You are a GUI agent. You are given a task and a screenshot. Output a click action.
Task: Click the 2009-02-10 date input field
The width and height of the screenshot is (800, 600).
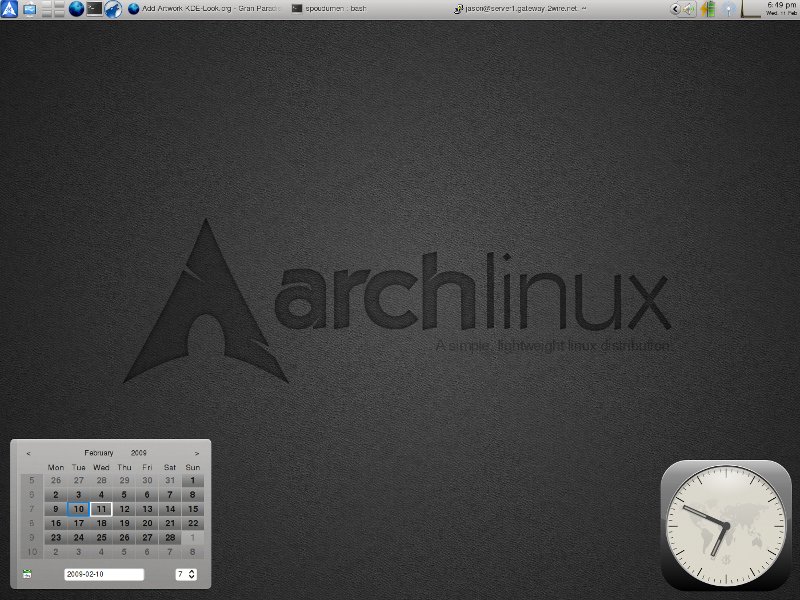click(x=104, y=574)
